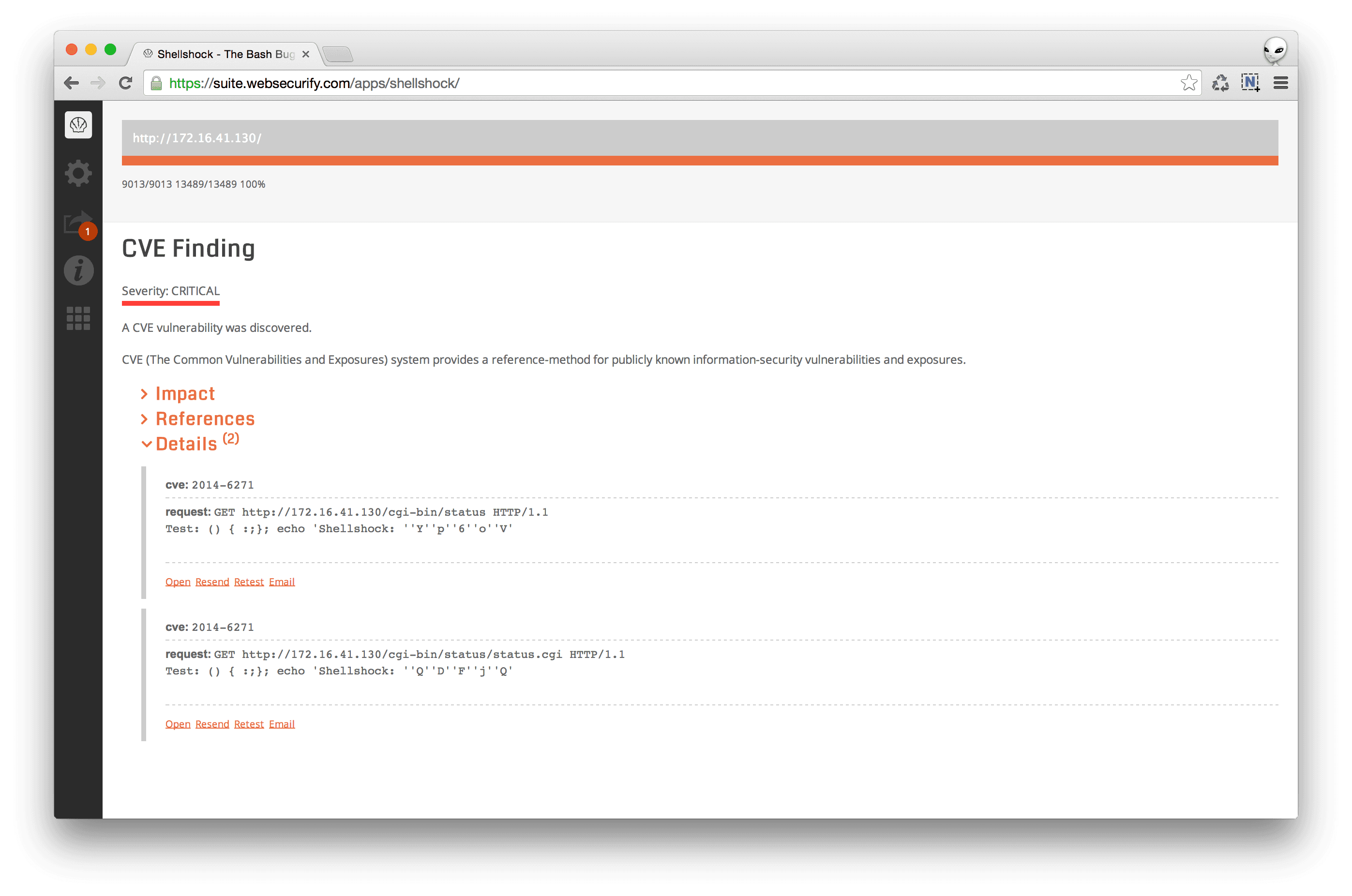This screenshot has height=896, width=1352.
Task: Expand the Impact section
Action: pyautogui.click(x=183, y=393)
